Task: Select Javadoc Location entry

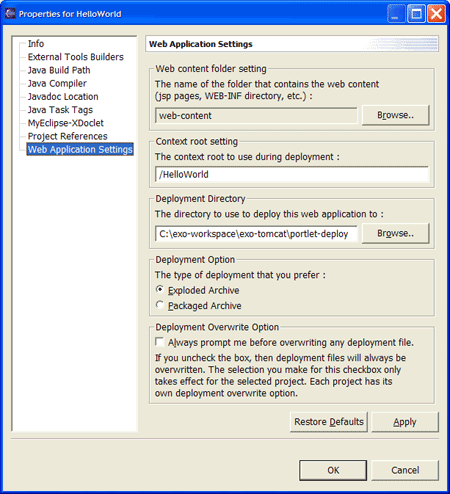Action: tap(63, 97)
